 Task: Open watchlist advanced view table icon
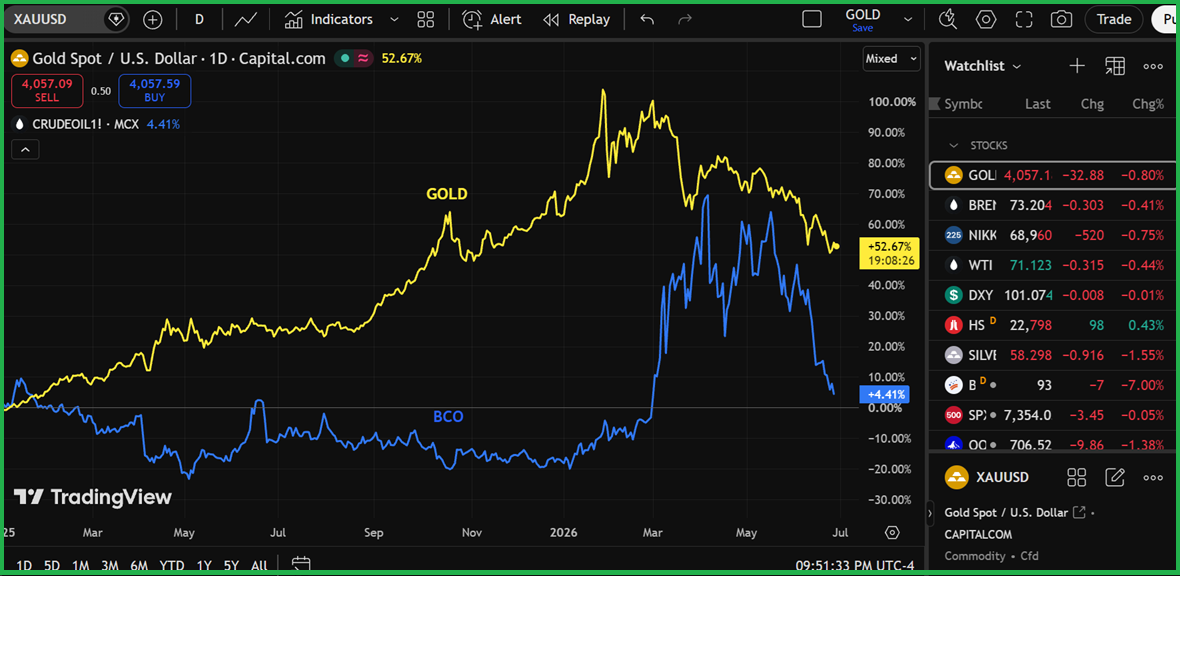tap(1115, 66)
